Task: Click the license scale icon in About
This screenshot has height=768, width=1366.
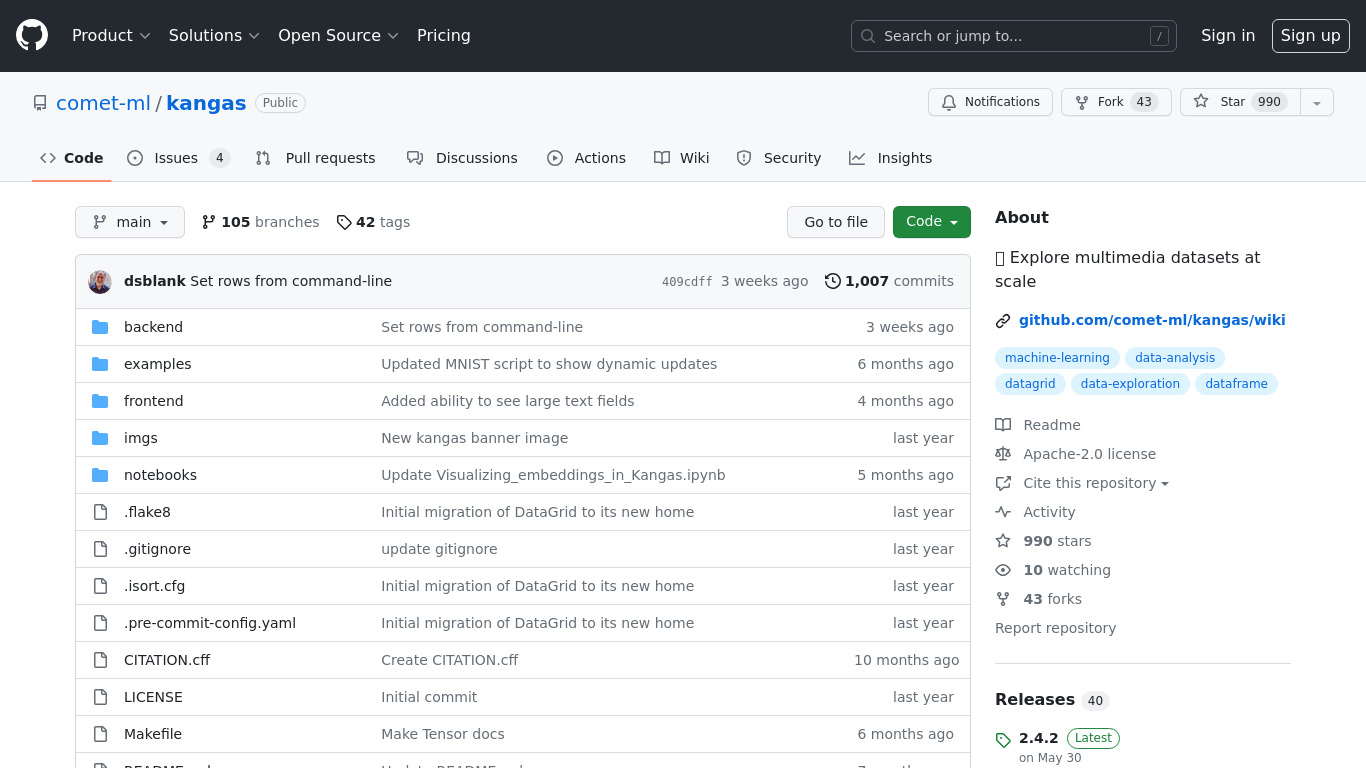Action: point(1003,454)
